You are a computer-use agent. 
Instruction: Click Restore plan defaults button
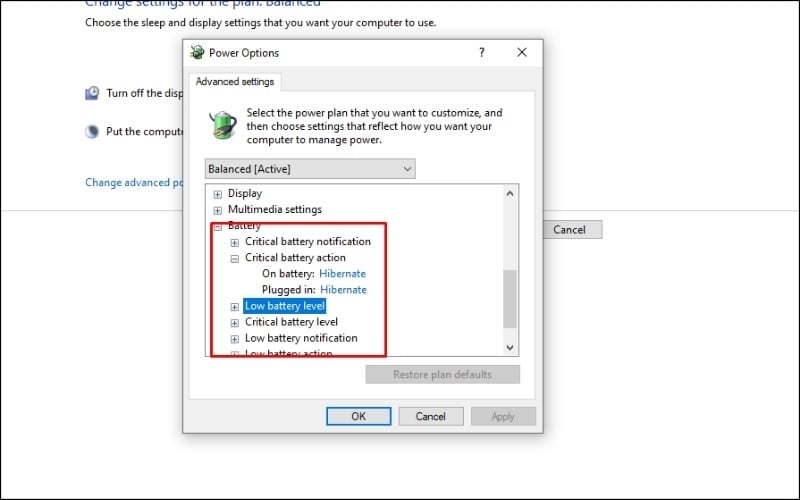coord(442,374)
